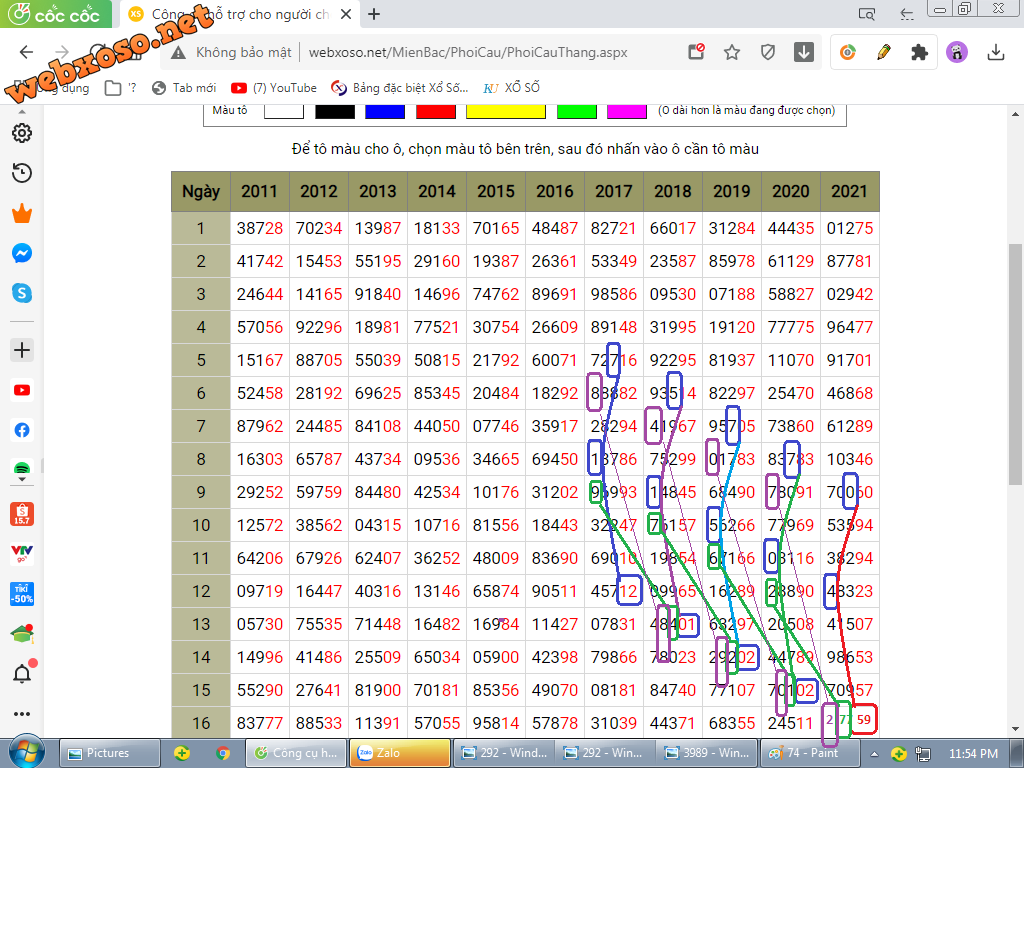1036x952 pixels.
Task: Open the extensions puzzle icon
Action: tap(919, 52)
